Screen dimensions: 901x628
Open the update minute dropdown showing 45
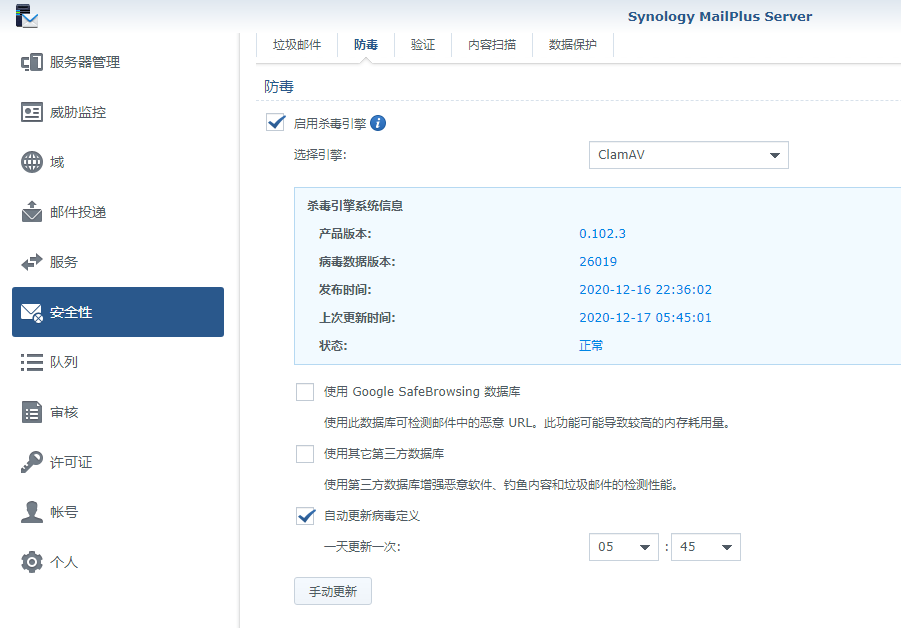click(705, 547)
